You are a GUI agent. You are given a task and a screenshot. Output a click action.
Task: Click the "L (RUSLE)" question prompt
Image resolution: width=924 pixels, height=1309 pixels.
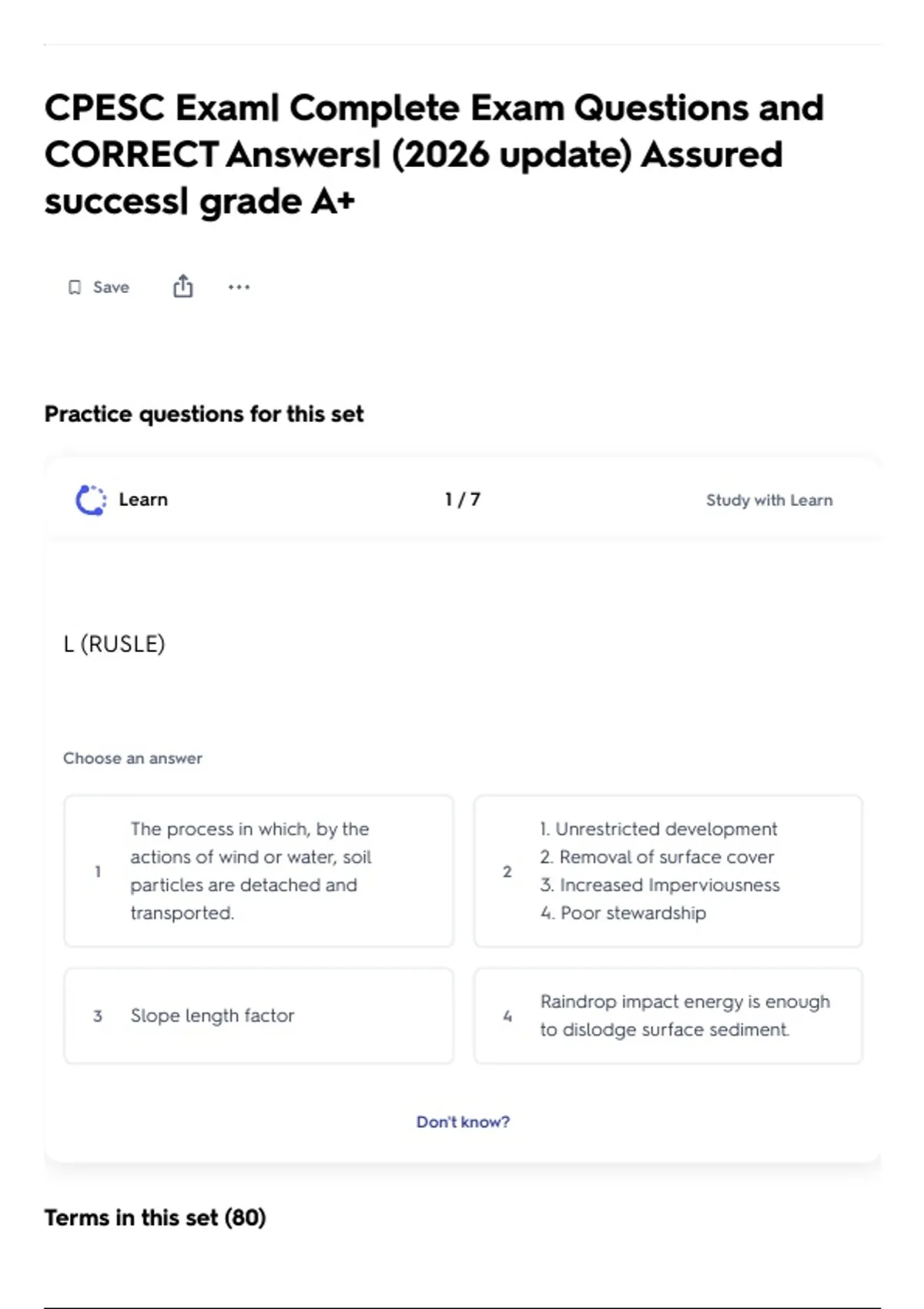point(114,644)
